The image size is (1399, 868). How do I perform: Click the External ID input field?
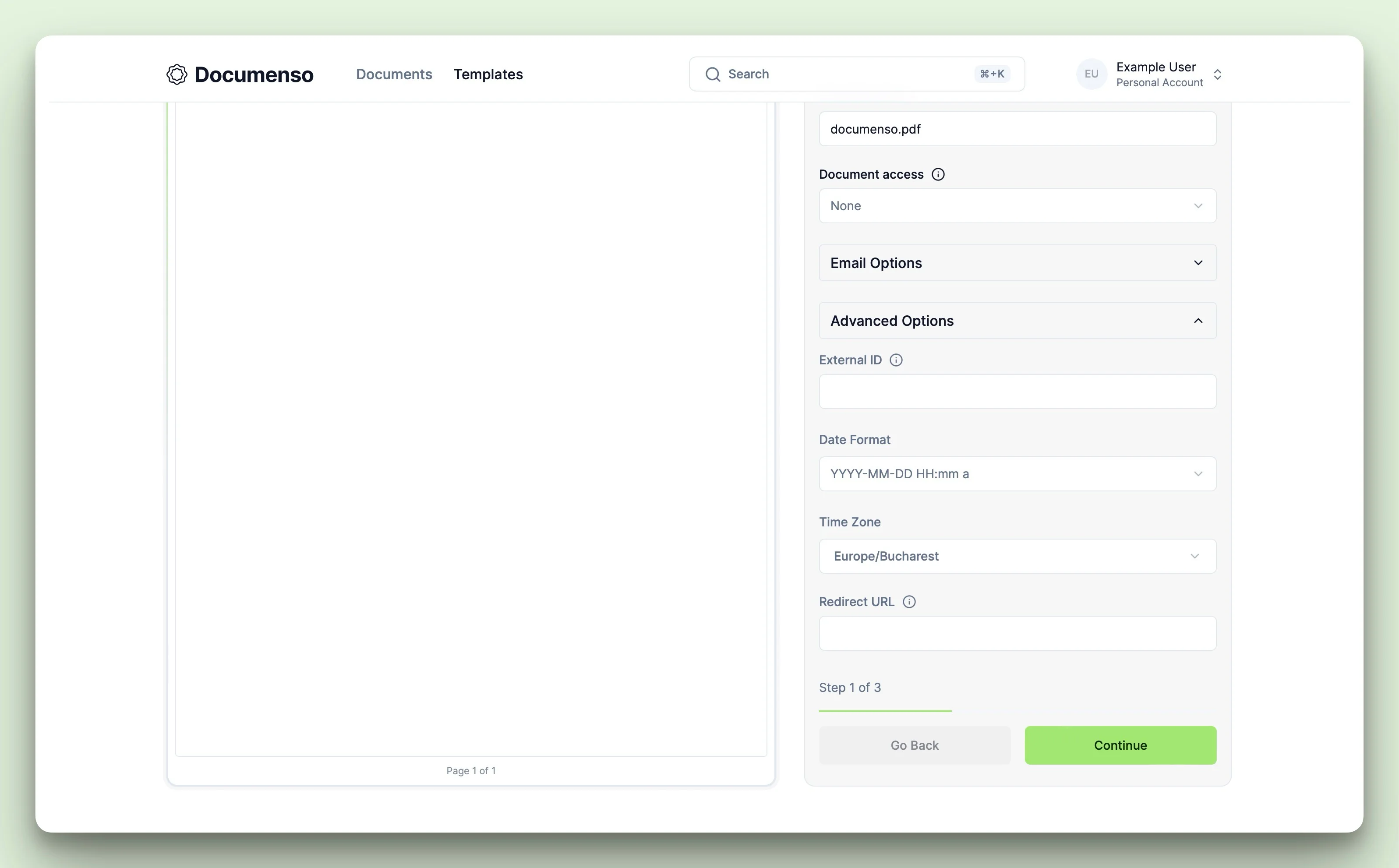1018,391
